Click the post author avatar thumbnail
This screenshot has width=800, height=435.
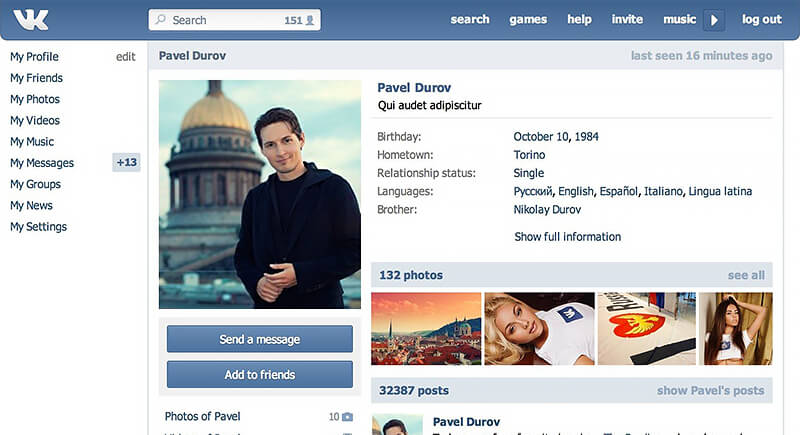tap(397, 424)
